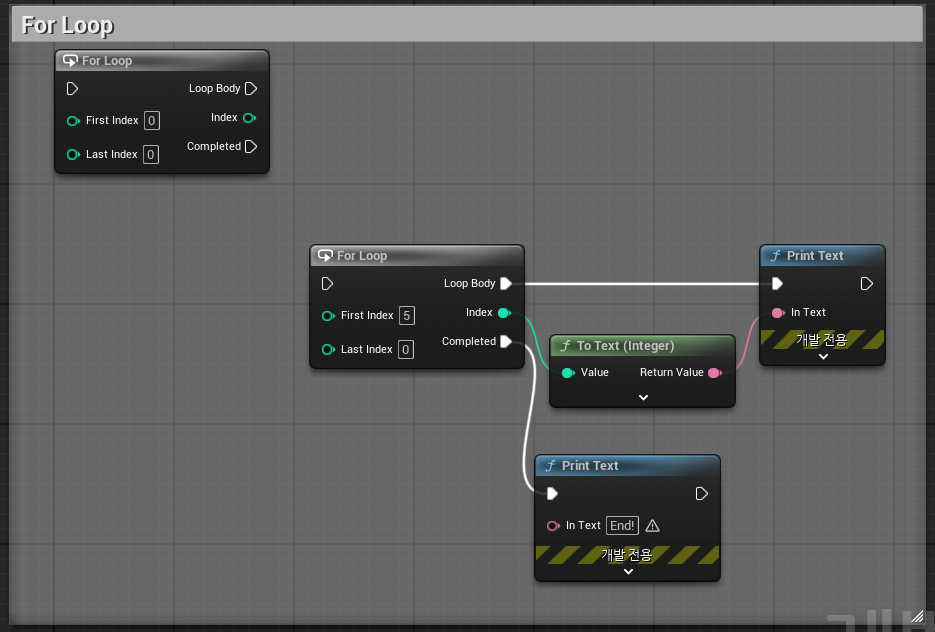Edit Last Index value 0 on the unconnected For Loop
The height and width of the screenshot is (632, 935).
coord(151,154)
